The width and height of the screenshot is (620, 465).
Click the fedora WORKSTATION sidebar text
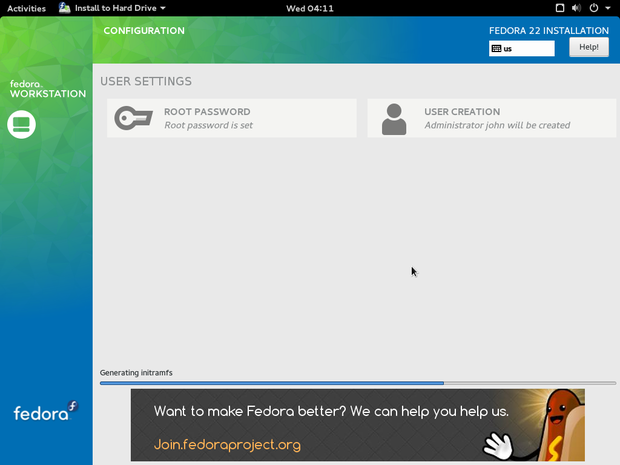(48, 89)
